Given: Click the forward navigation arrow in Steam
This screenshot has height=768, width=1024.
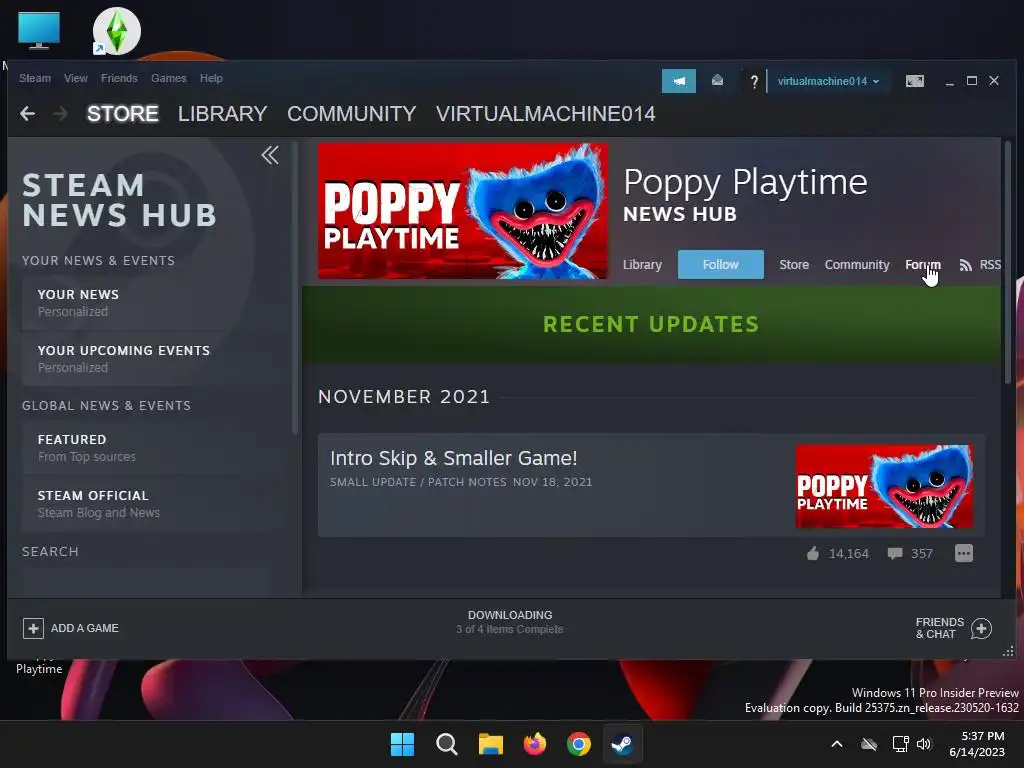Looking at the screenshot, I should pos(60,114).
